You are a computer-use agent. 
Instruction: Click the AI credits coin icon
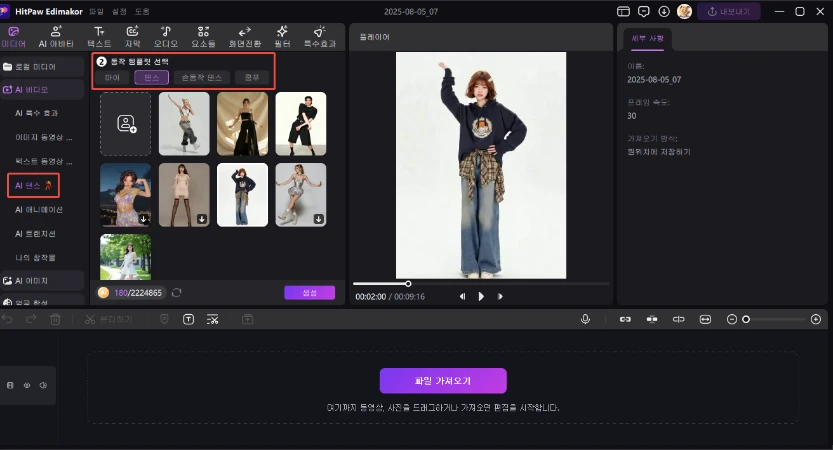pos(104,293)
